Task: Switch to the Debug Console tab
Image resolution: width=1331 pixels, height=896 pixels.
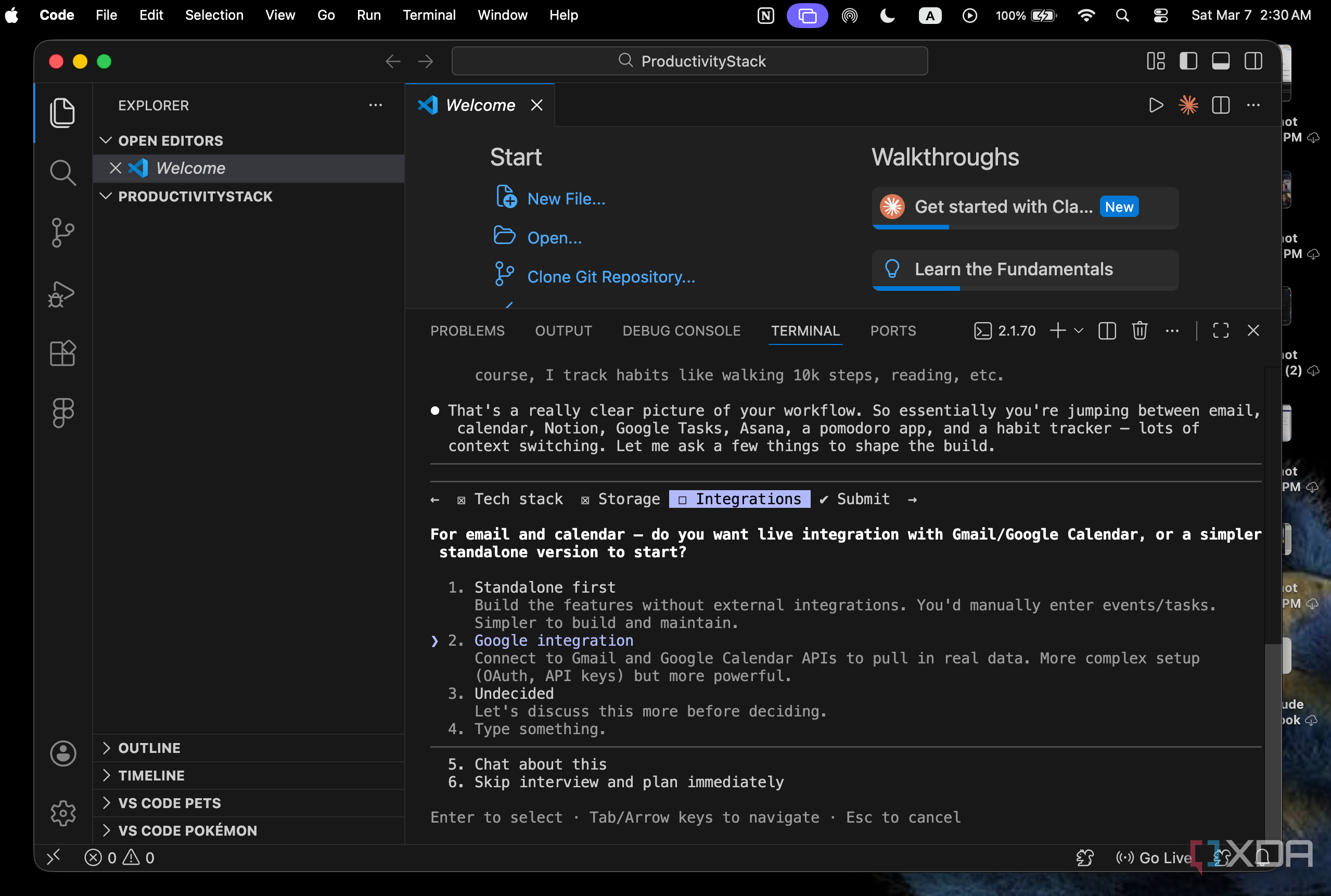Action: (x=681, y=331)
